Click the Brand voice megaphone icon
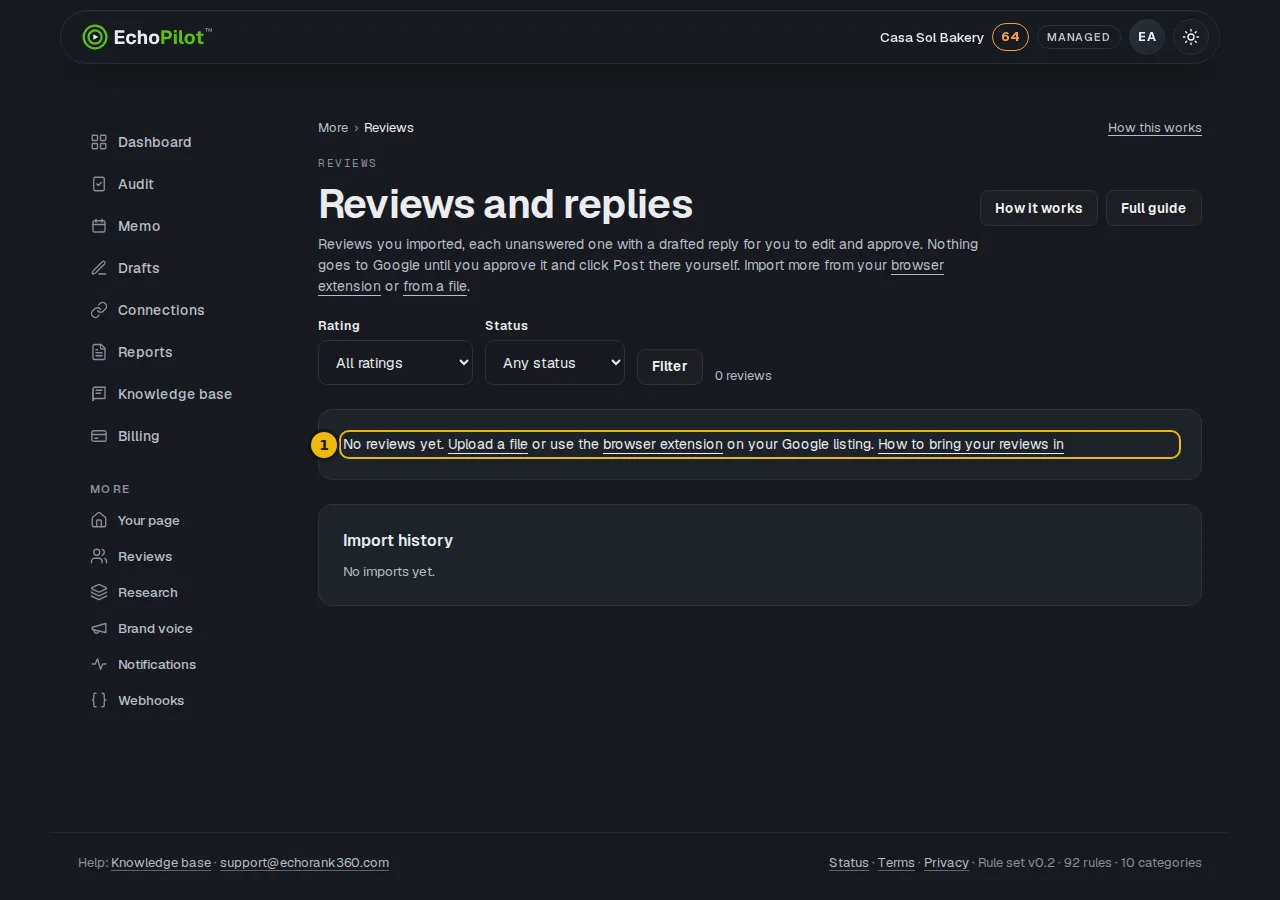 click(x=99, y=628)
